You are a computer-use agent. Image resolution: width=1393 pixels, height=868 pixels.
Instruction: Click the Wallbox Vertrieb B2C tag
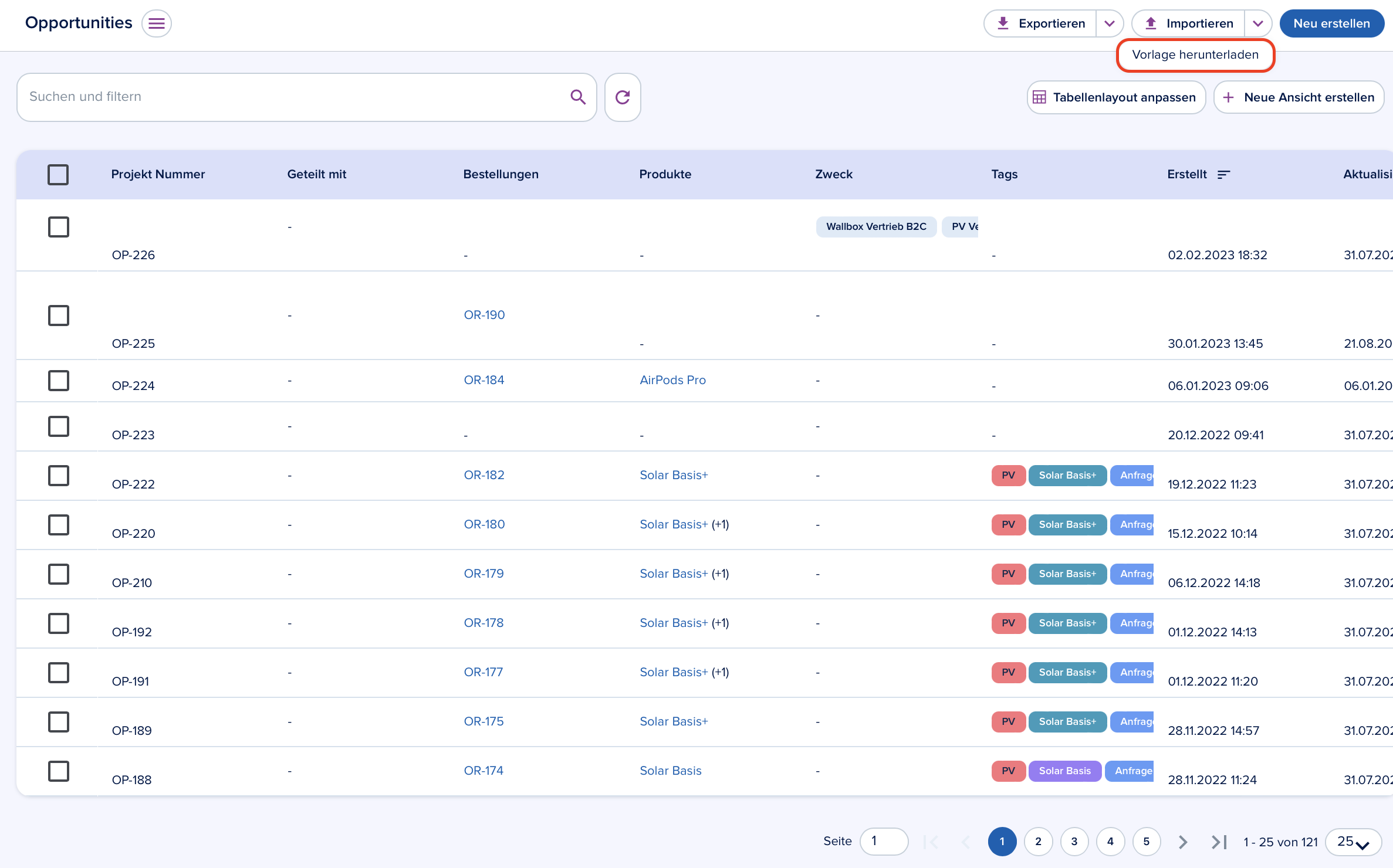click(x=876, y=226)
